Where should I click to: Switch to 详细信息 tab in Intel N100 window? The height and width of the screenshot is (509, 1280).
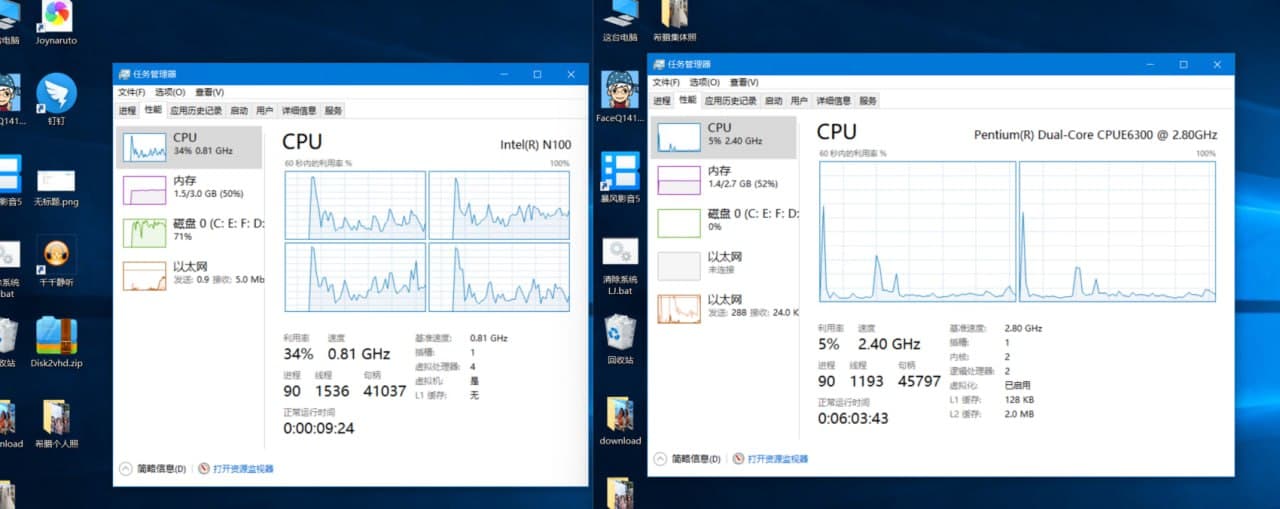tap(299, 110)
